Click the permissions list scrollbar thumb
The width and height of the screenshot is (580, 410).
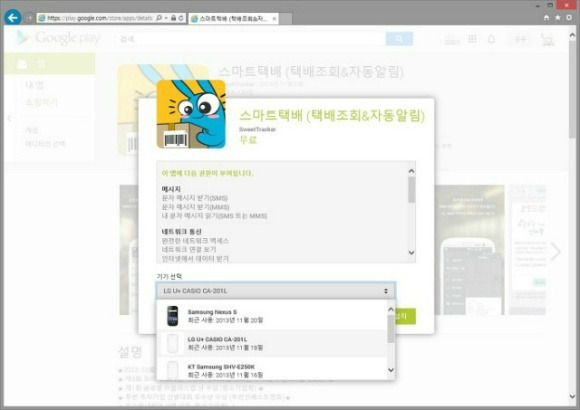tap(411, 189)
